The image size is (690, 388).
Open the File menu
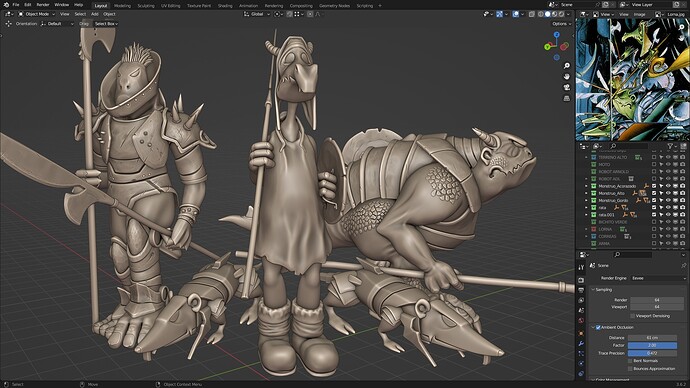(x=16, y=5)
